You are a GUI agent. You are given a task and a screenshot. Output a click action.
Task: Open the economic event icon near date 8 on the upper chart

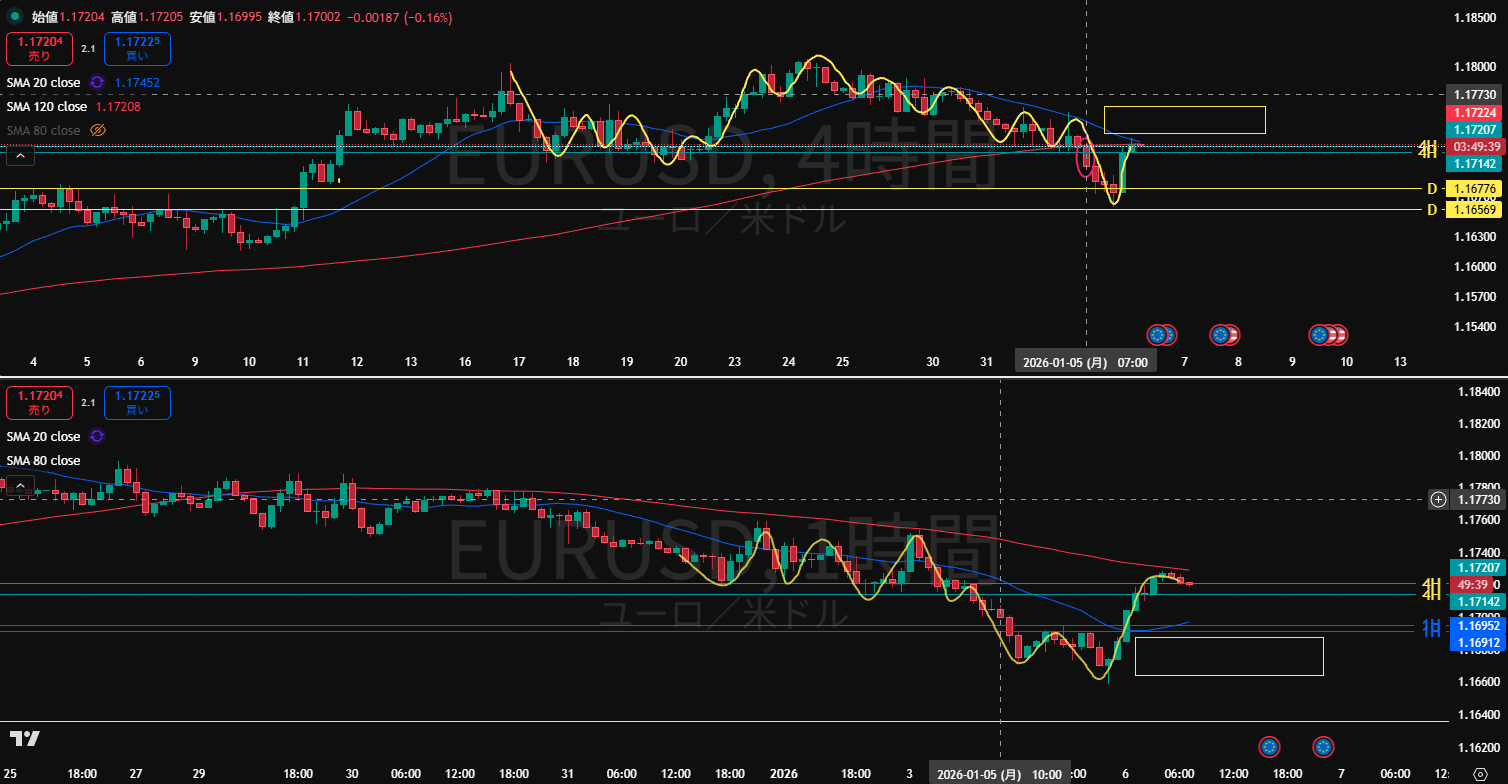point(1220,335)
